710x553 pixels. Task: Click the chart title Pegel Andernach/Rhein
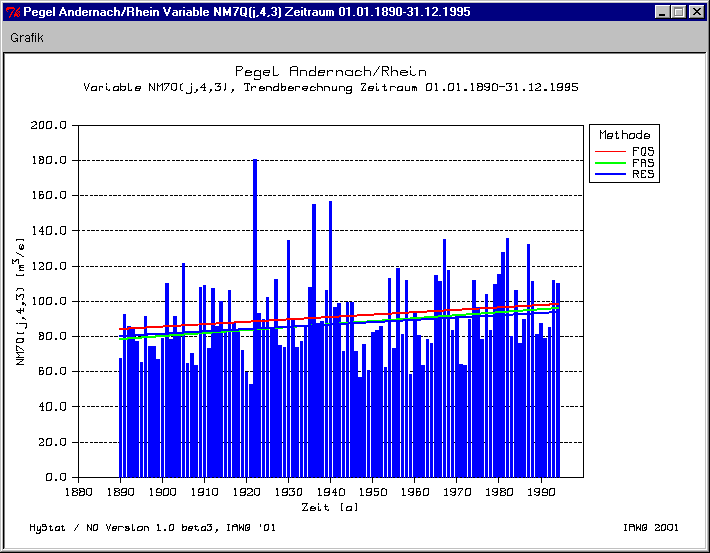(331, 72)
